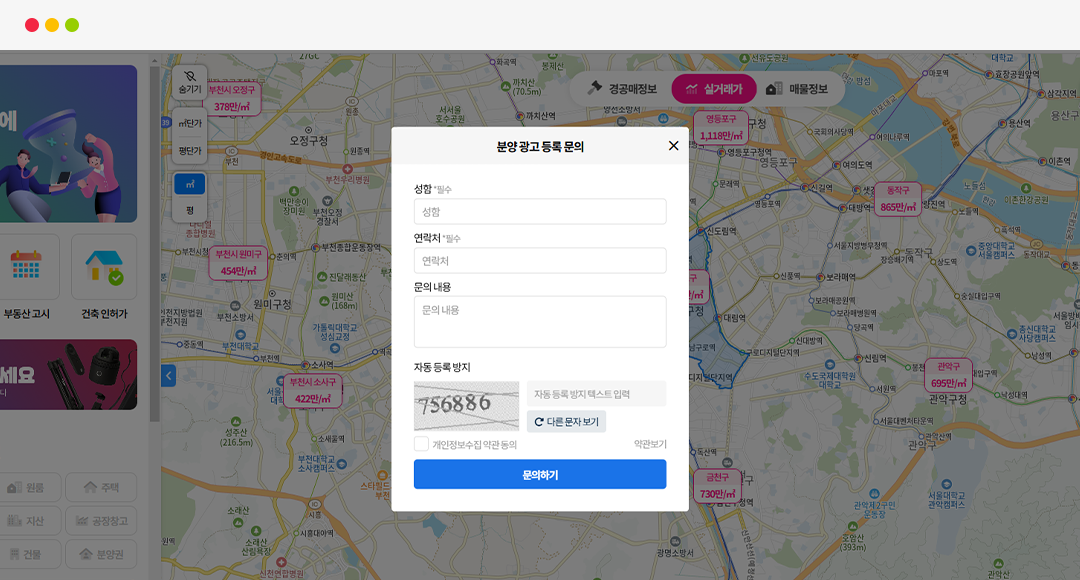Click the 동작구 865만/㎡ price marker
The width and height of the screenshot is (1080, 580).
pyautogui.click(x=897, y=200)
